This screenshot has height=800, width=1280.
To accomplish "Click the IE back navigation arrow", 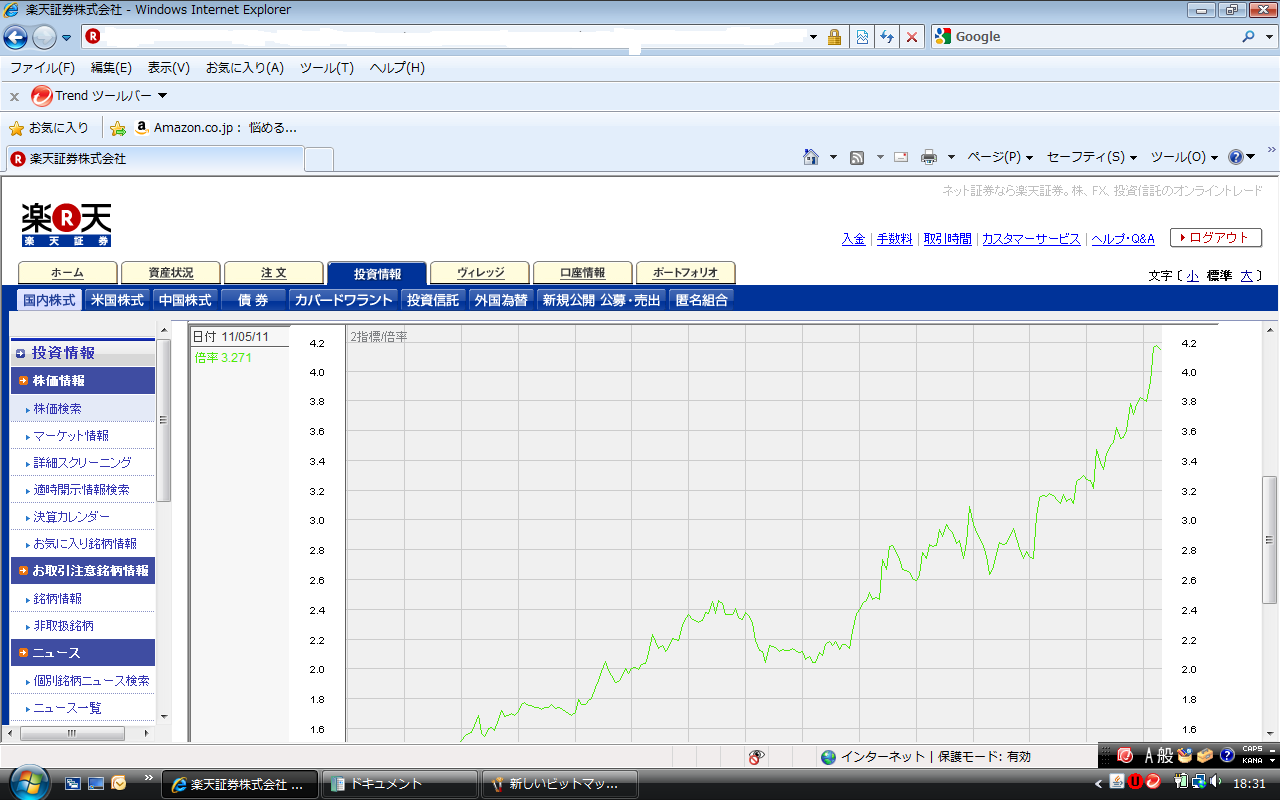I will (16, 38).
